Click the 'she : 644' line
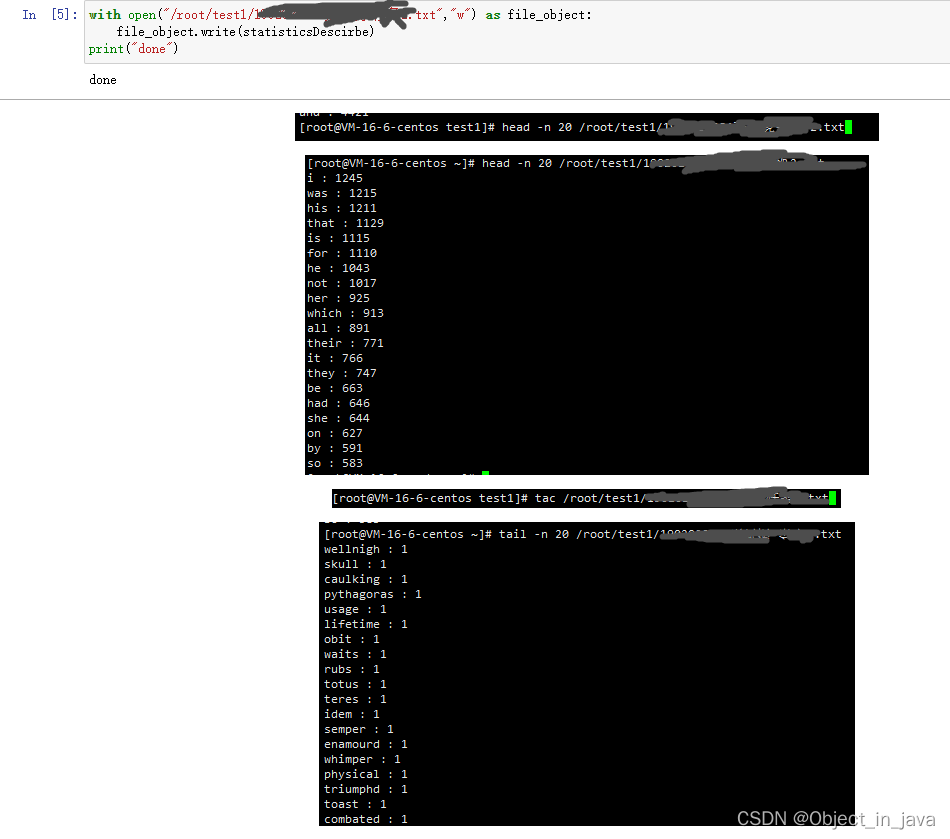 click(338, 418)
